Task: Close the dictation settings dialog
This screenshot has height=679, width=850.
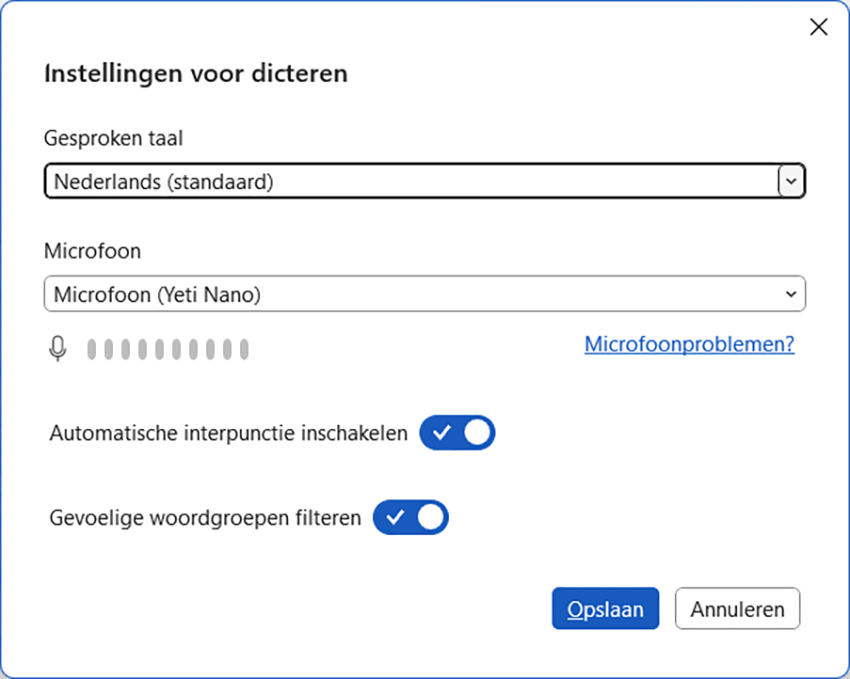Action: coord(818,27)
